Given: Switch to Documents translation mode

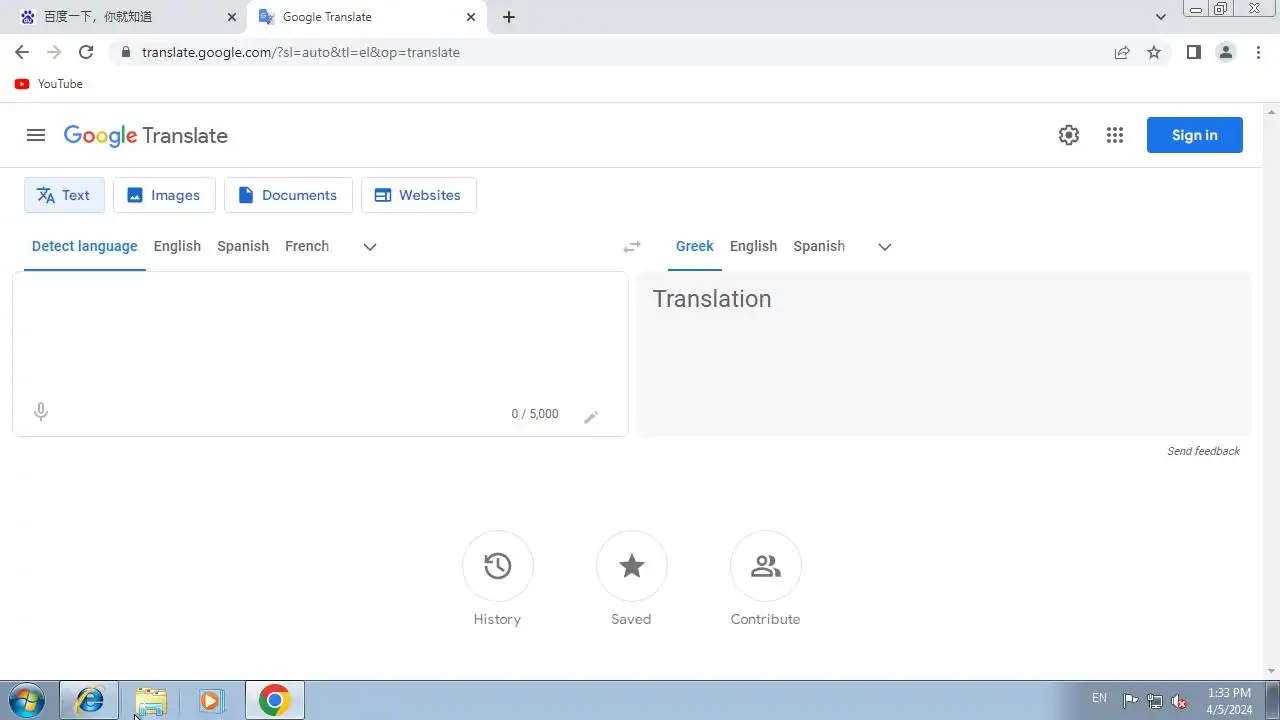Looking at the screenshot, I should (x=288, y=195).
